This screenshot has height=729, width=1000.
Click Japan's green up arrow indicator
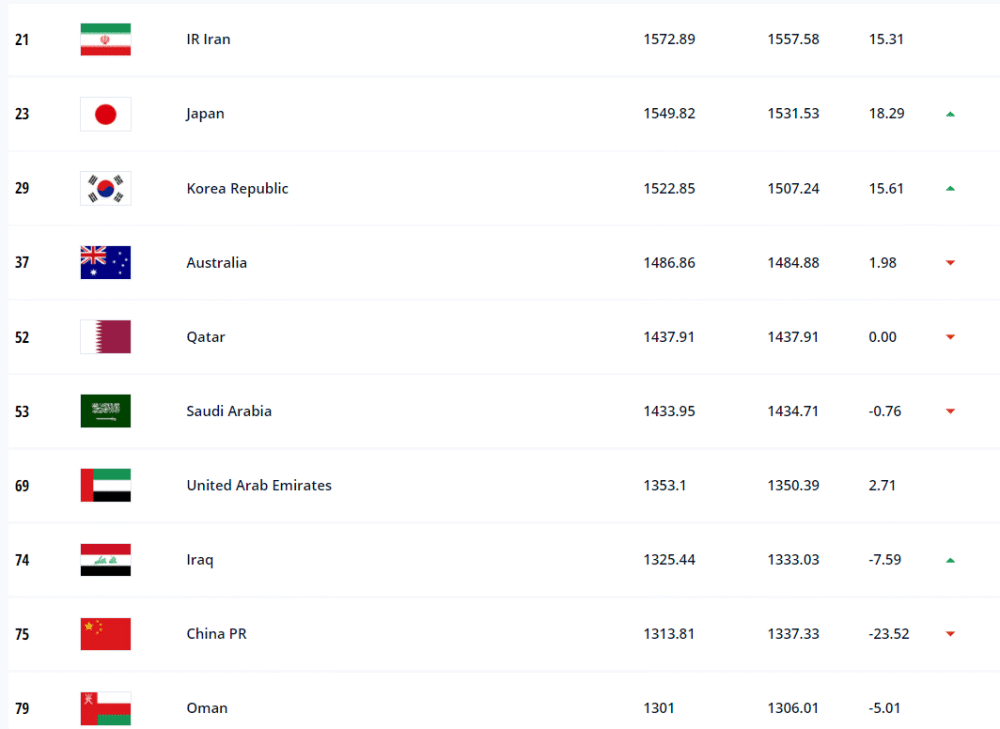[x=950, y=114]
